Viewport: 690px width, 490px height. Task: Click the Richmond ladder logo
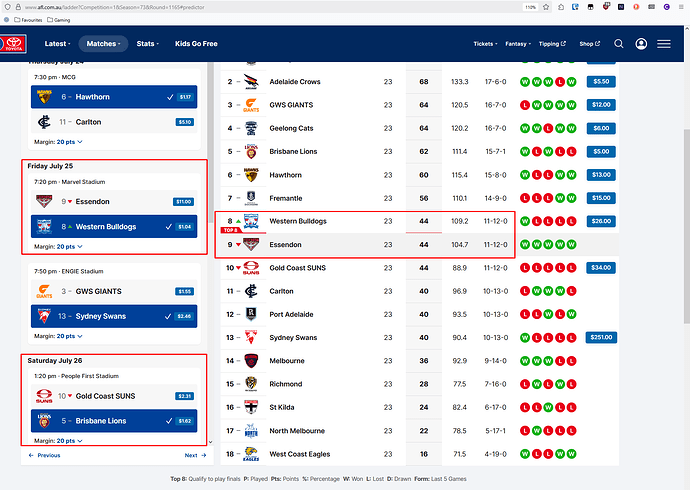pos(251,384)
